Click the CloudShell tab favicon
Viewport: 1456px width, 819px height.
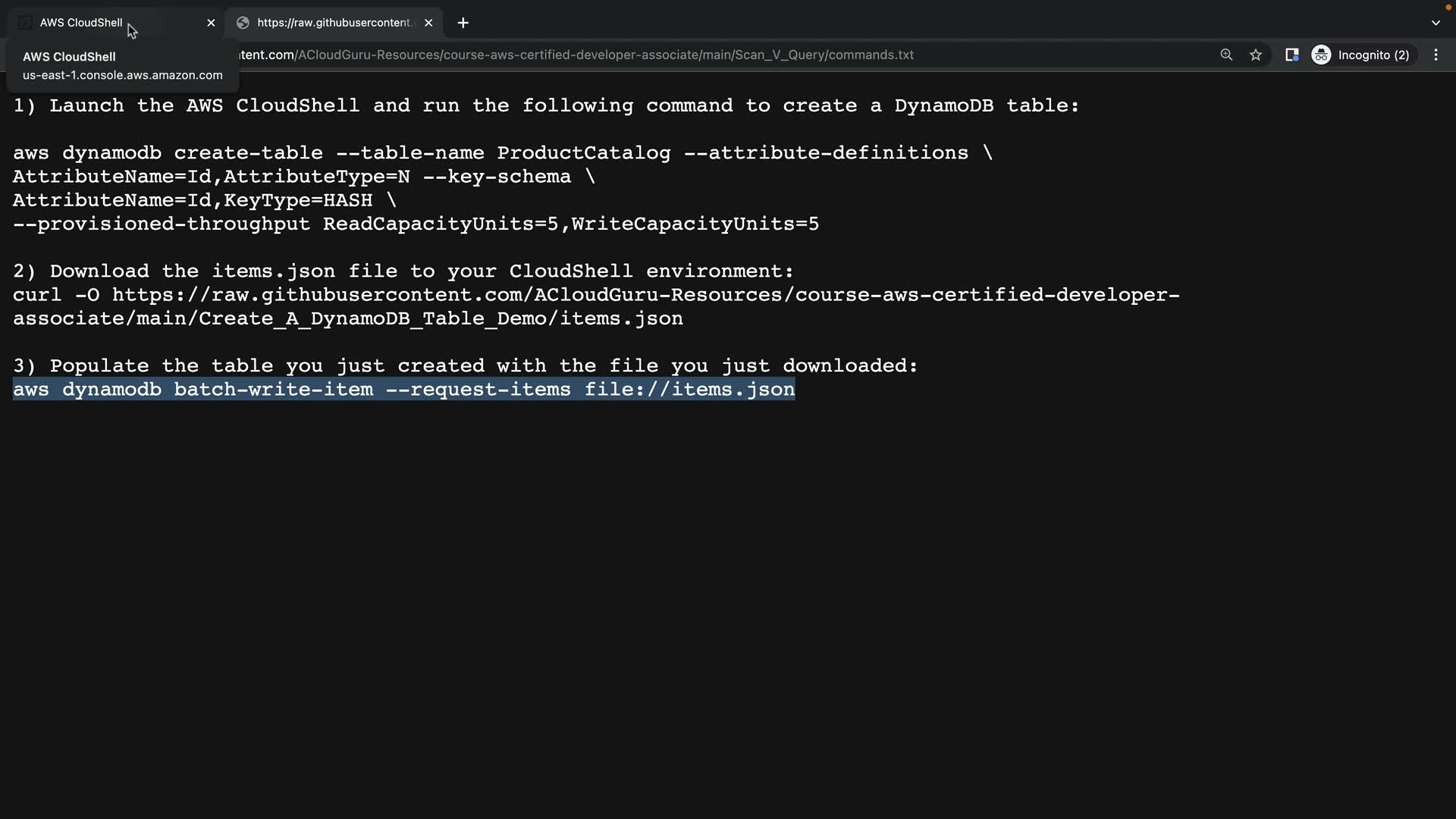[25, 23]
